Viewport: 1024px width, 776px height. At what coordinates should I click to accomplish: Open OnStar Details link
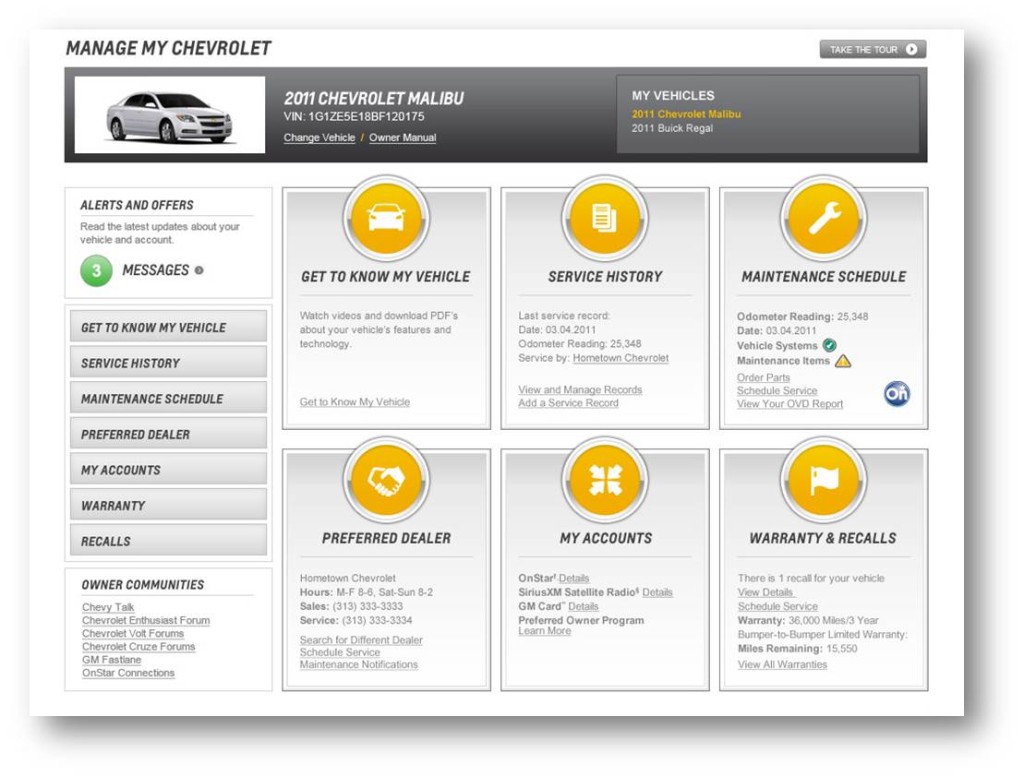pos(574,578)
